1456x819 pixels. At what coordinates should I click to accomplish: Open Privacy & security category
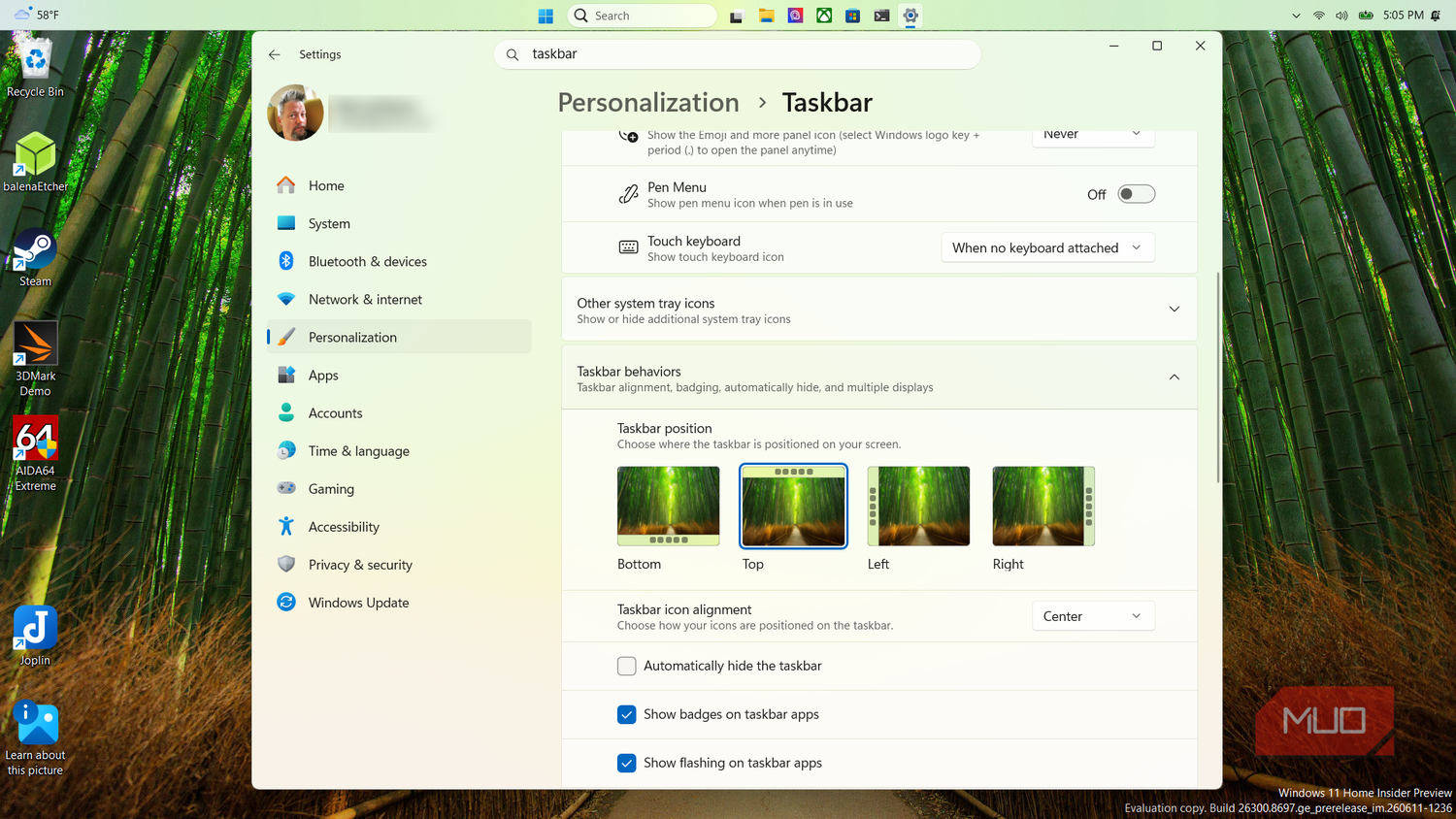(x=399, y=564)
